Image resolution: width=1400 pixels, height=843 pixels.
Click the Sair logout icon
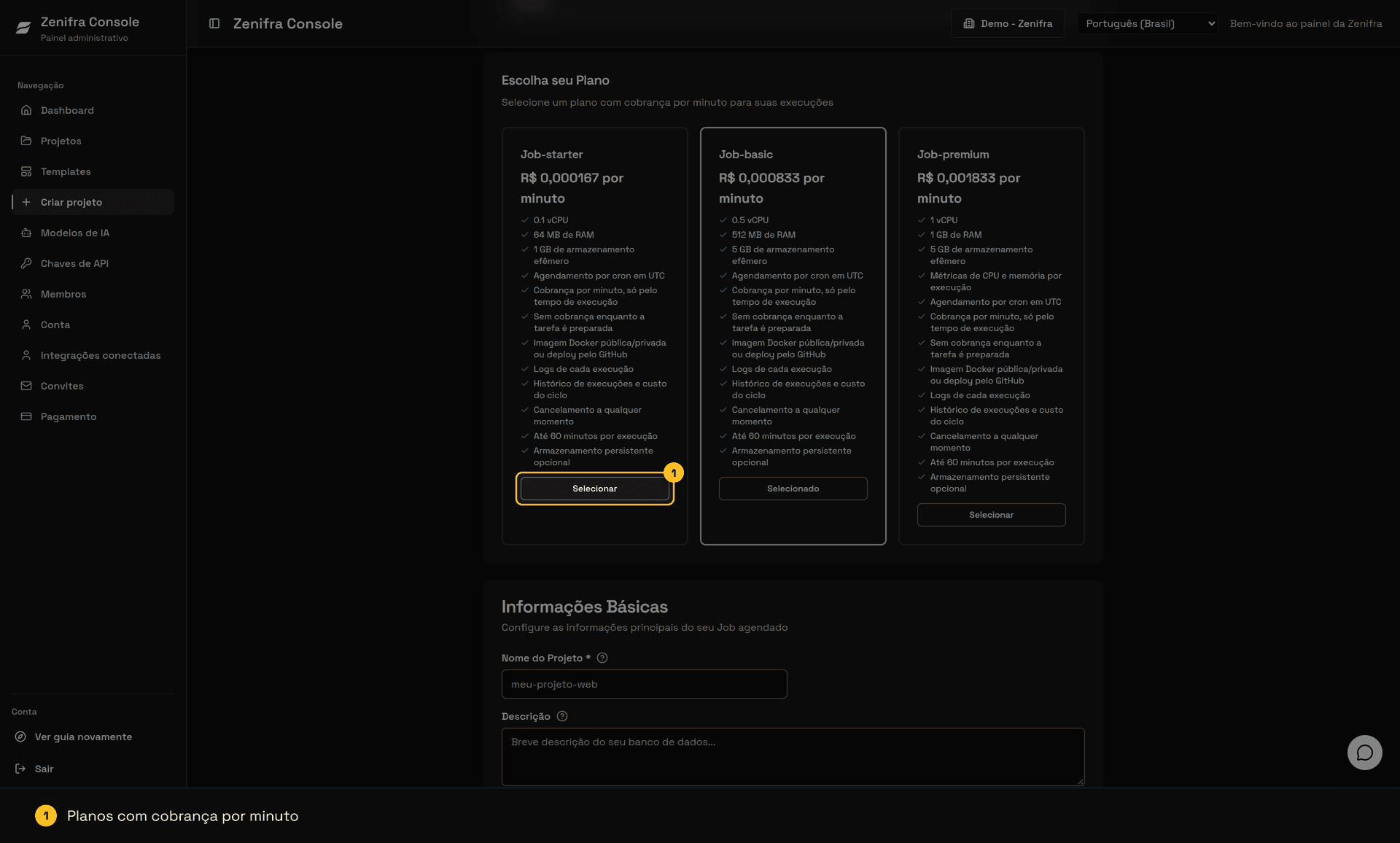pos(20,769)
